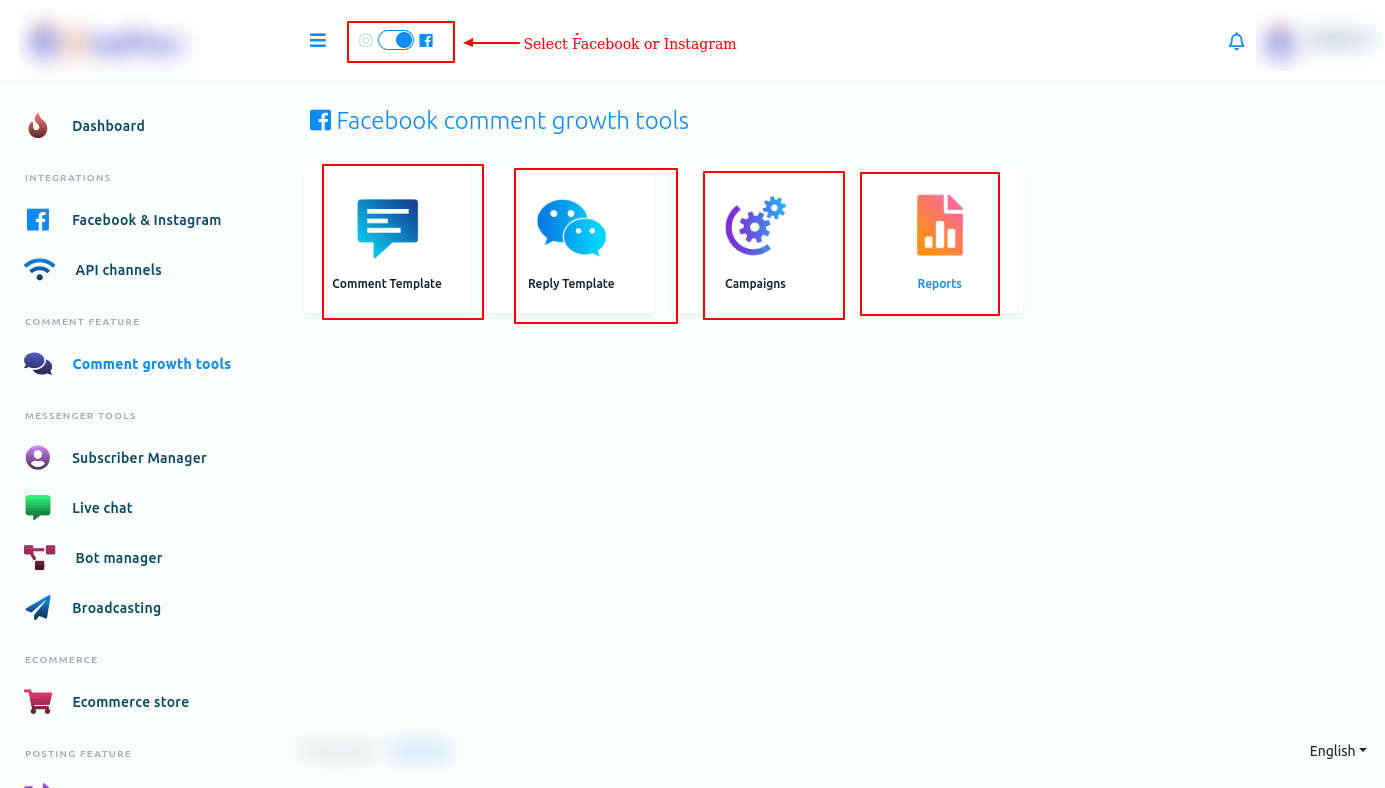Click the Dashboard flame icon
1385x788 pixels.
pos(38,126)
